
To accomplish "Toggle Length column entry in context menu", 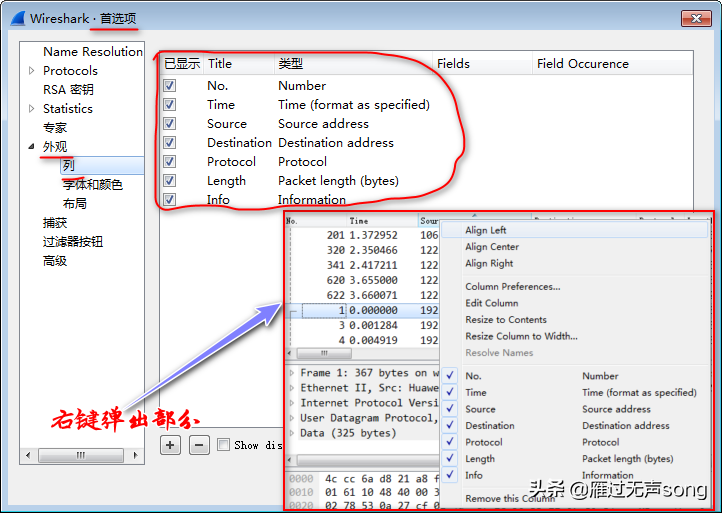I will point(574,459).
